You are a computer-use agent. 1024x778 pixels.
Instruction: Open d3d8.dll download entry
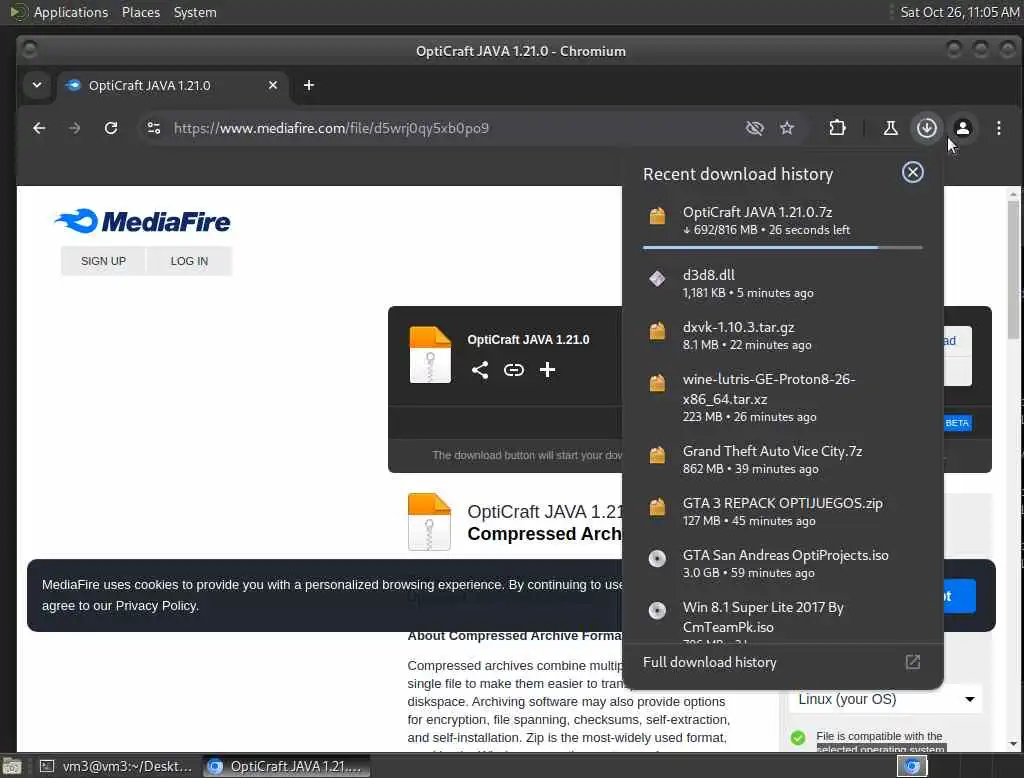pos(782,284)
